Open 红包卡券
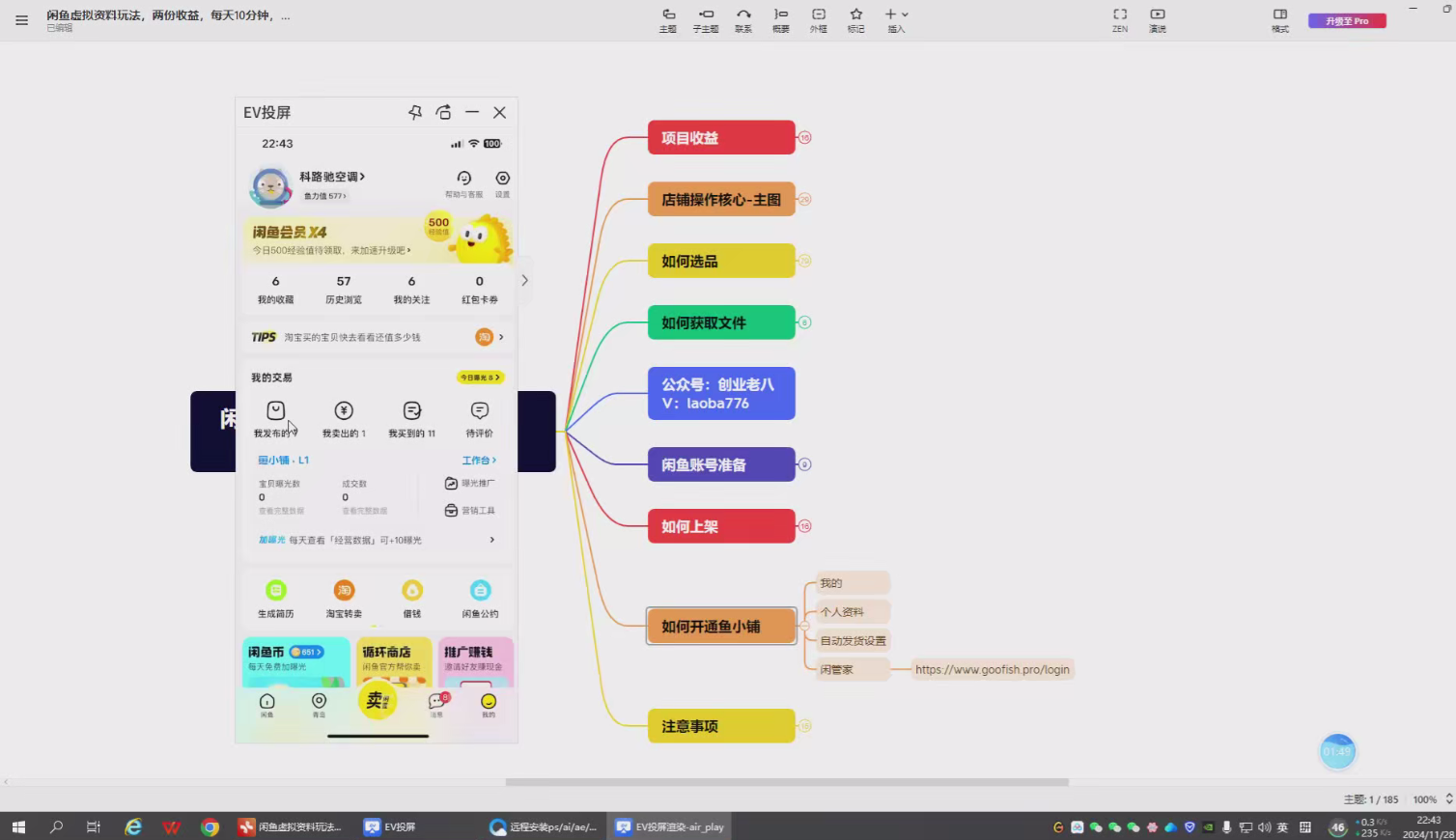 point(480,290)
